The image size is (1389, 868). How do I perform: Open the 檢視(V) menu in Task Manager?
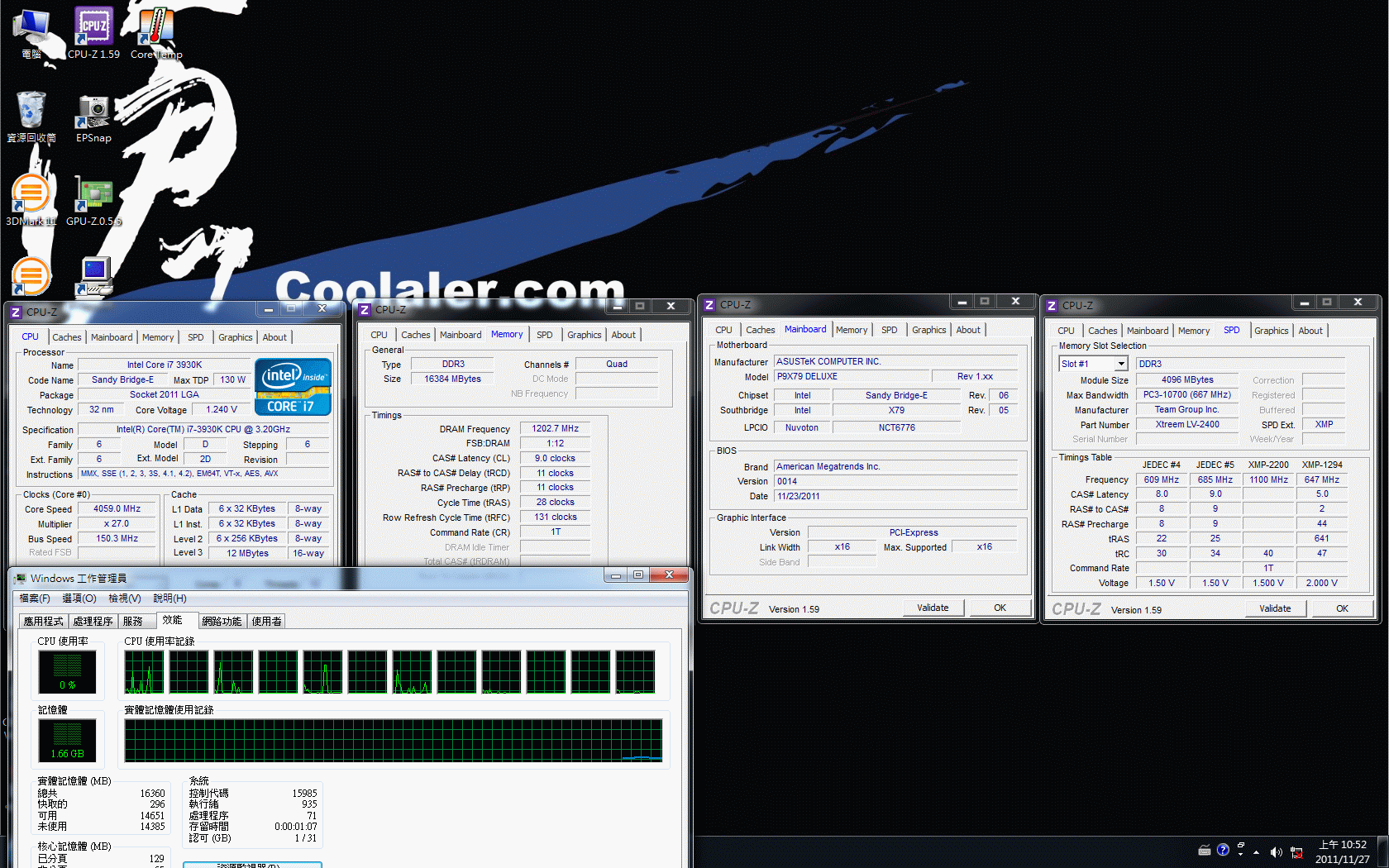coord(125,599)
